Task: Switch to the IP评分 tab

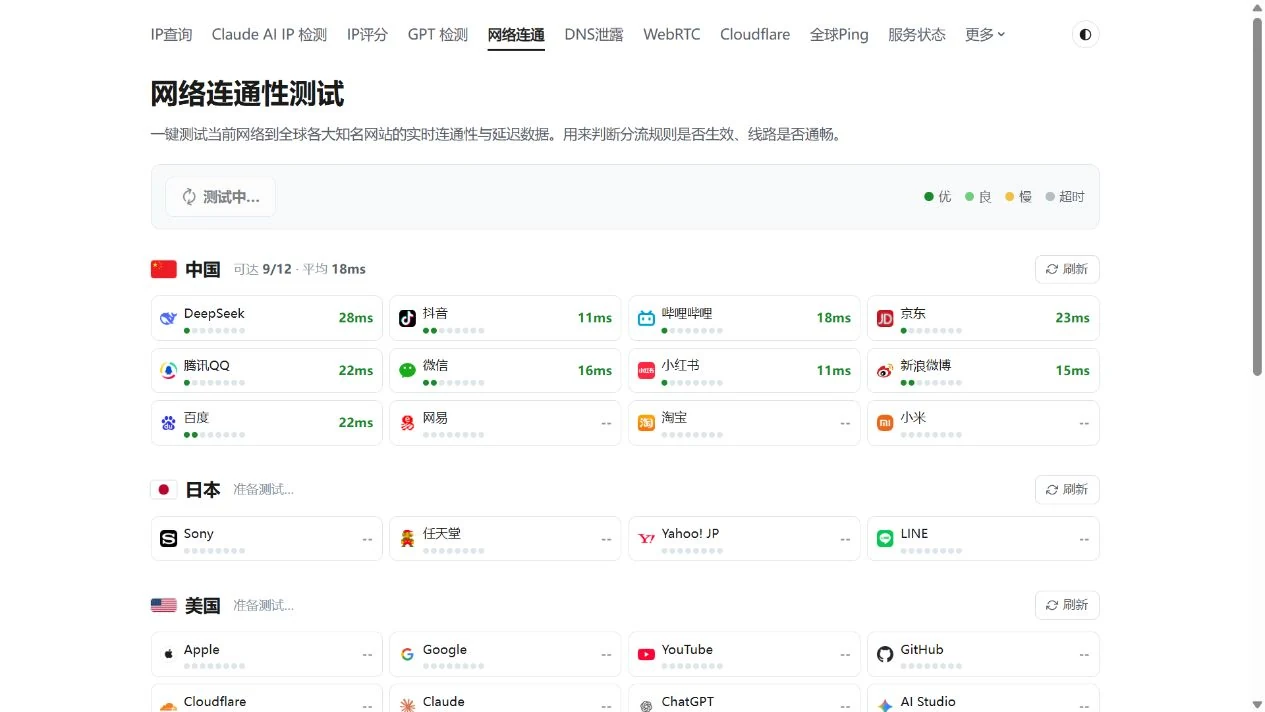Action: pos(367,34)
